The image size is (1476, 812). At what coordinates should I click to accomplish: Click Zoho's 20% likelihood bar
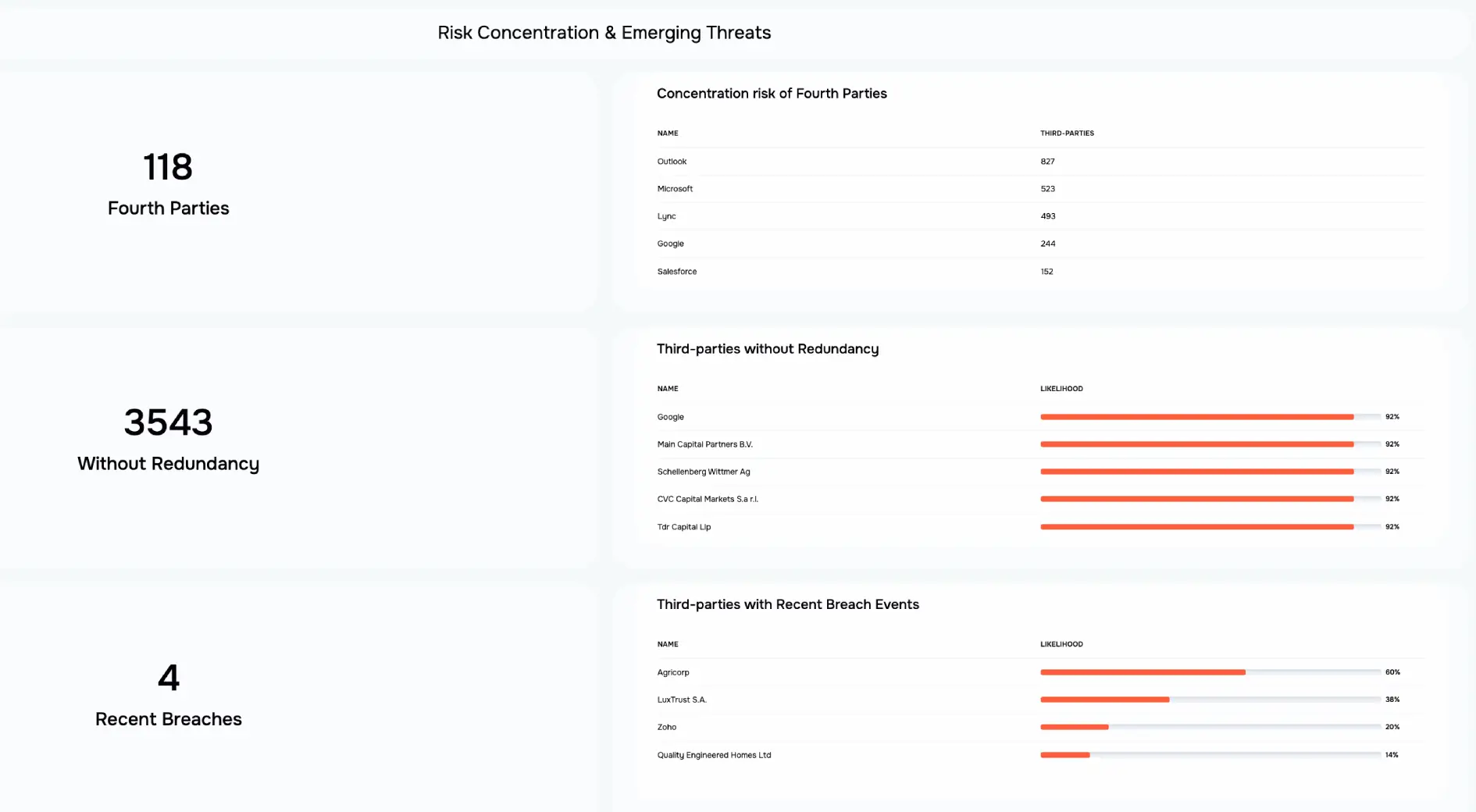[x=1075, y=727]
